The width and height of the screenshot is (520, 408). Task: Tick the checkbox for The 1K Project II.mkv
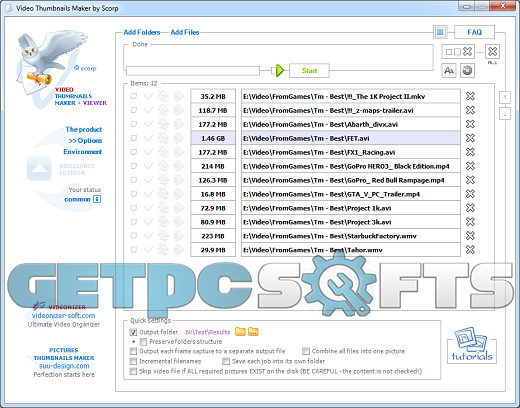(134, 96)
